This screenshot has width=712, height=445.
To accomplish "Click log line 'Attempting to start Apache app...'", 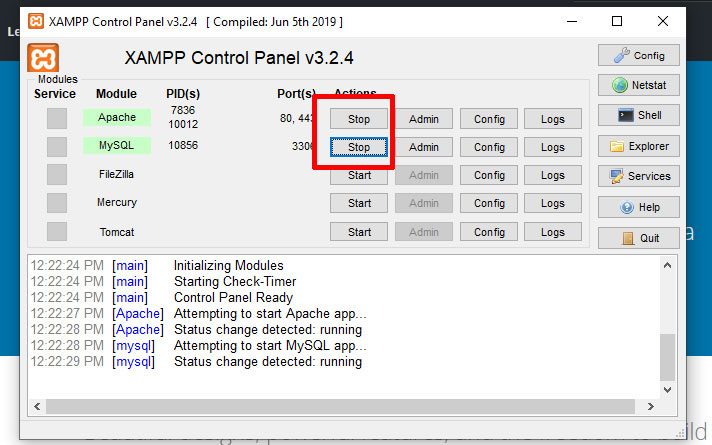I will 270,314.
